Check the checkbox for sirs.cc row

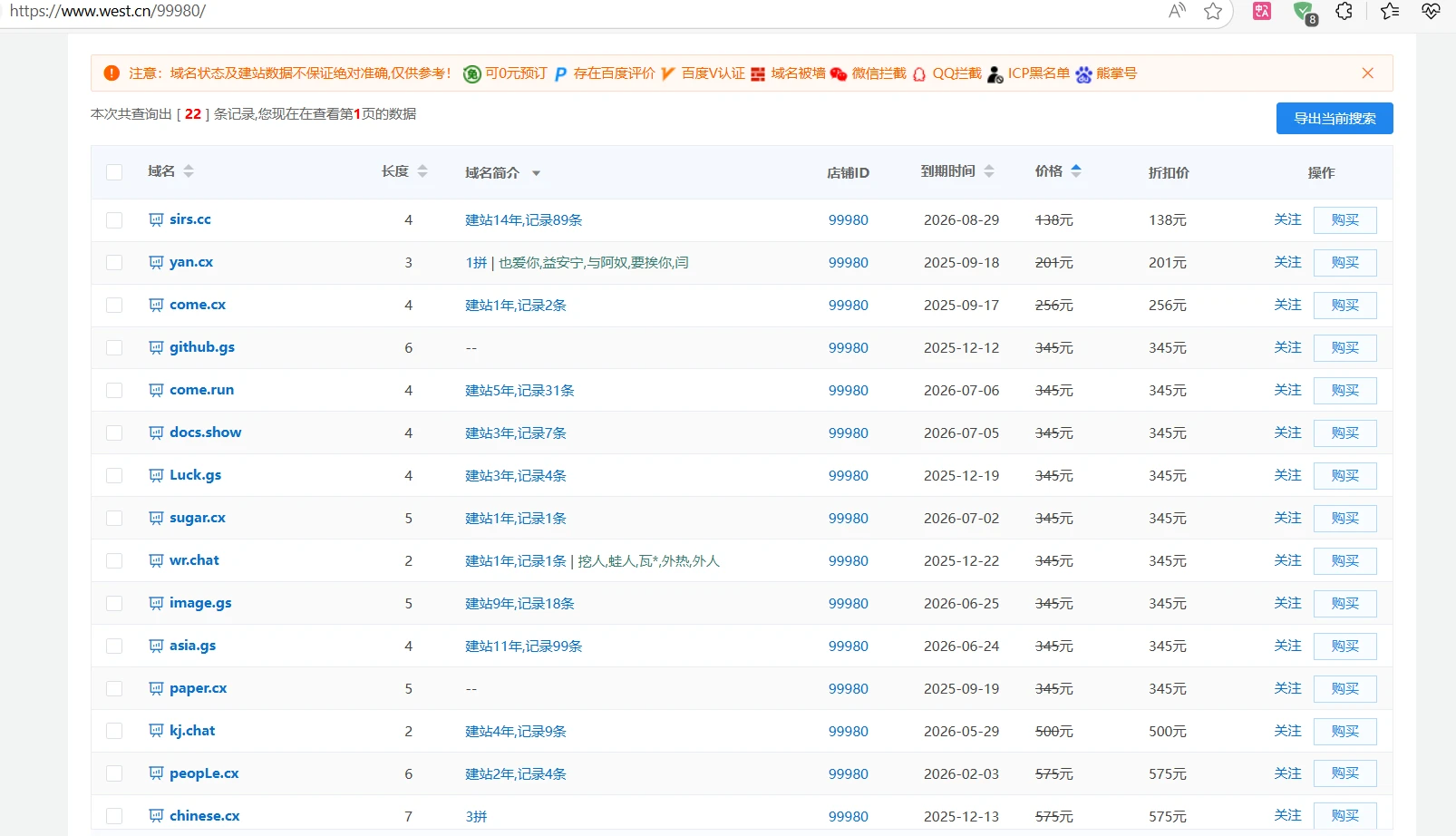click(x=113, y=219)
